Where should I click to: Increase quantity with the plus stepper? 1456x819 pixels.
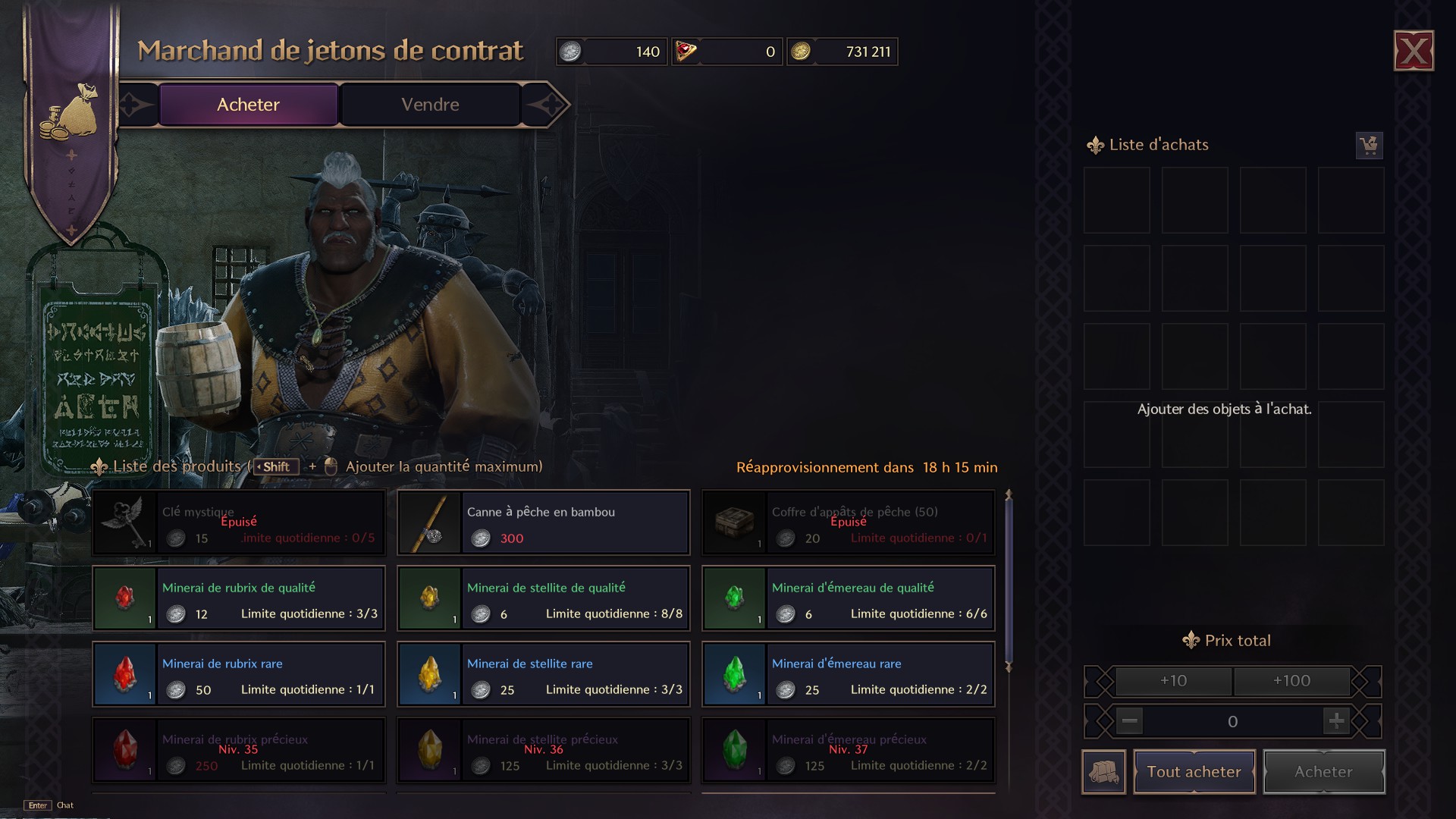click(1336, 721)
